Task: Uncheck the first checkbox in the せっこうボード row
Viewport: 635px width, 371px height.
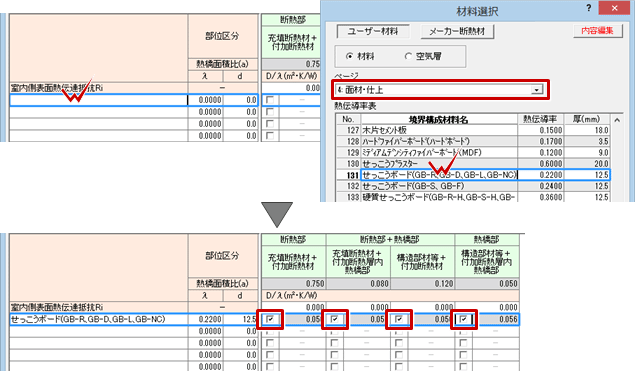Action: click(270, 319)
